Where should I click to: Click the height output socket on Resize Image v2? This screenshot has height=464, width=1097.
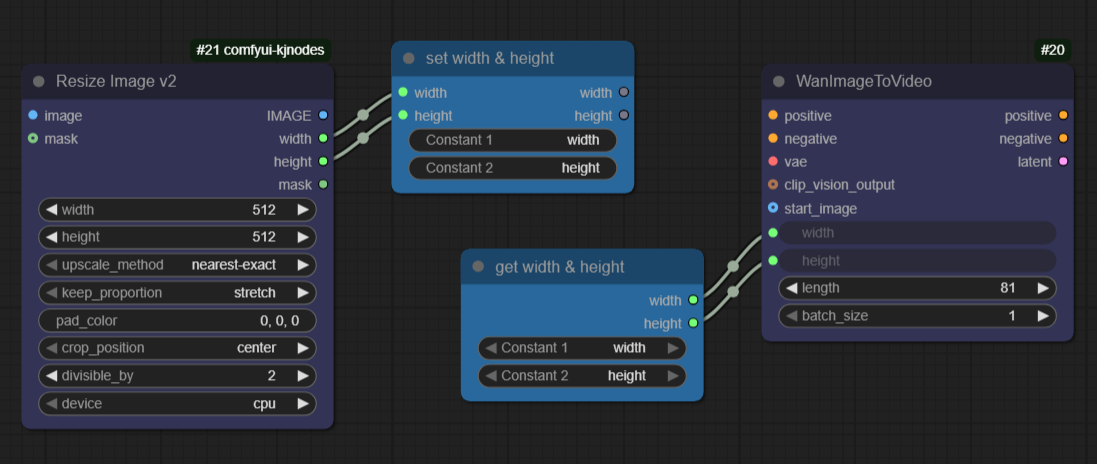(323, 162)
